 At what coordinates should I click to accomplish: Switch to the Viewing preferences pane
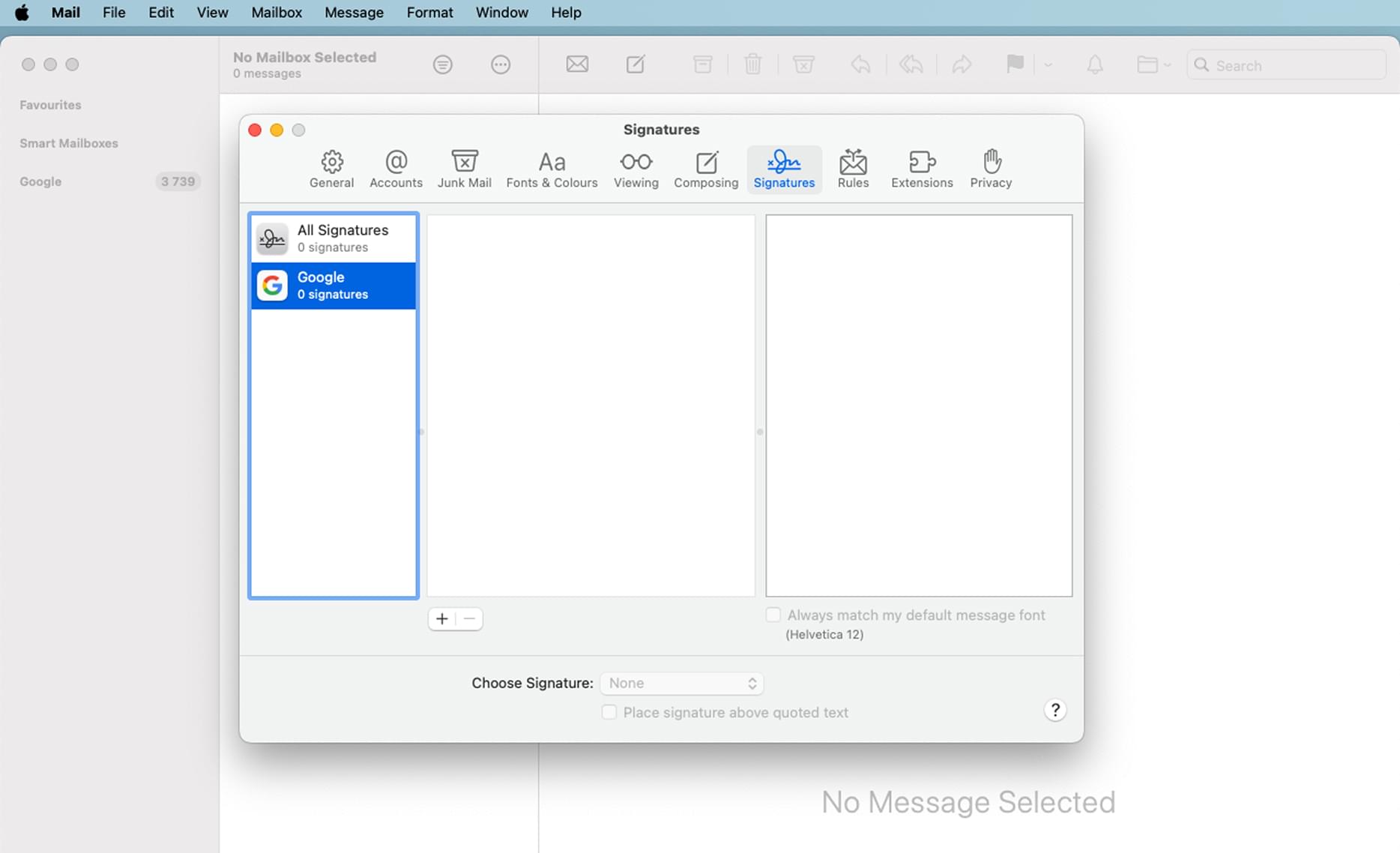[x=636, y=169]
